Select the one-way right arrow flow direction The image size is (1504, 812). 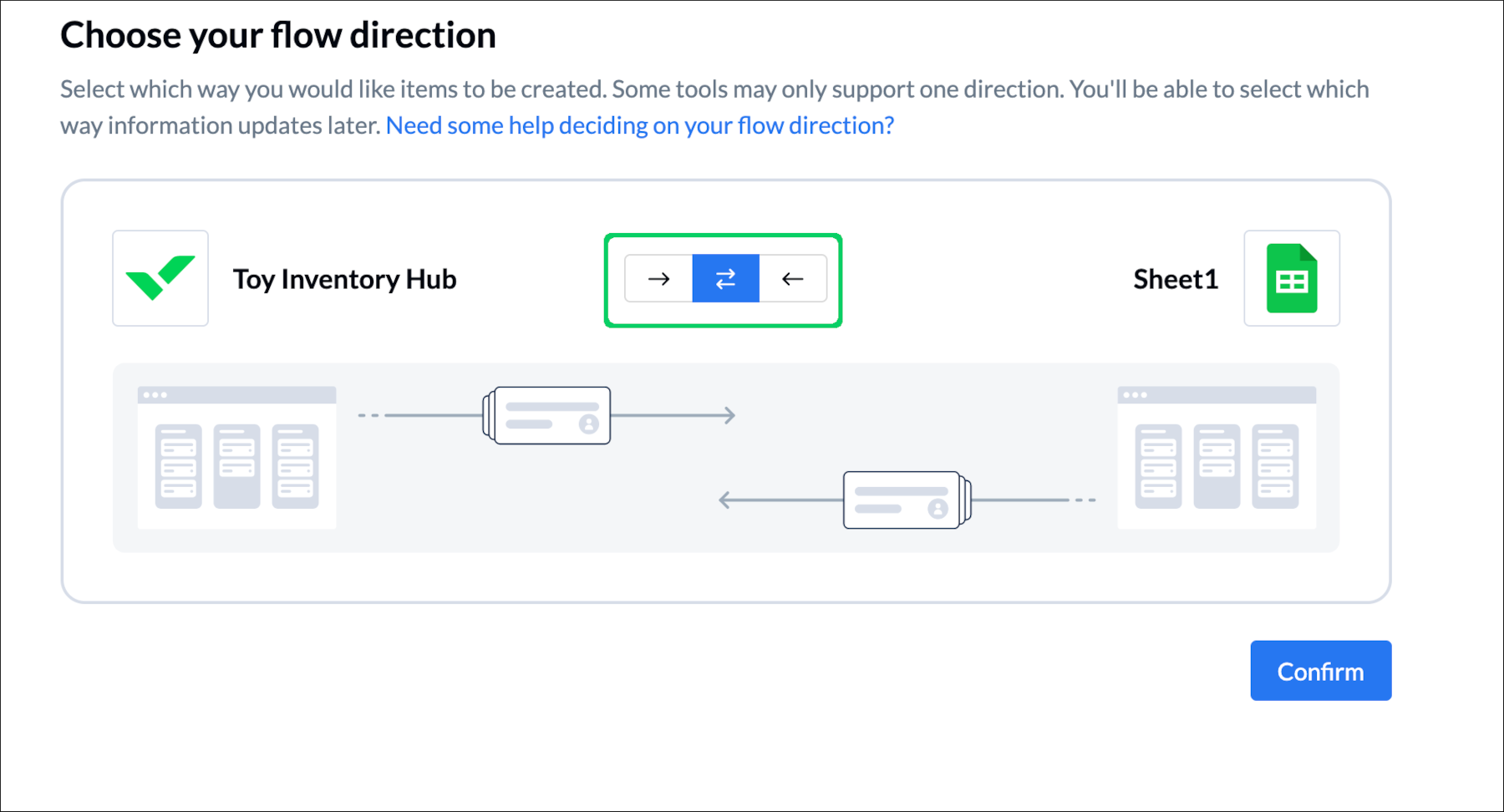click(658, 278)
